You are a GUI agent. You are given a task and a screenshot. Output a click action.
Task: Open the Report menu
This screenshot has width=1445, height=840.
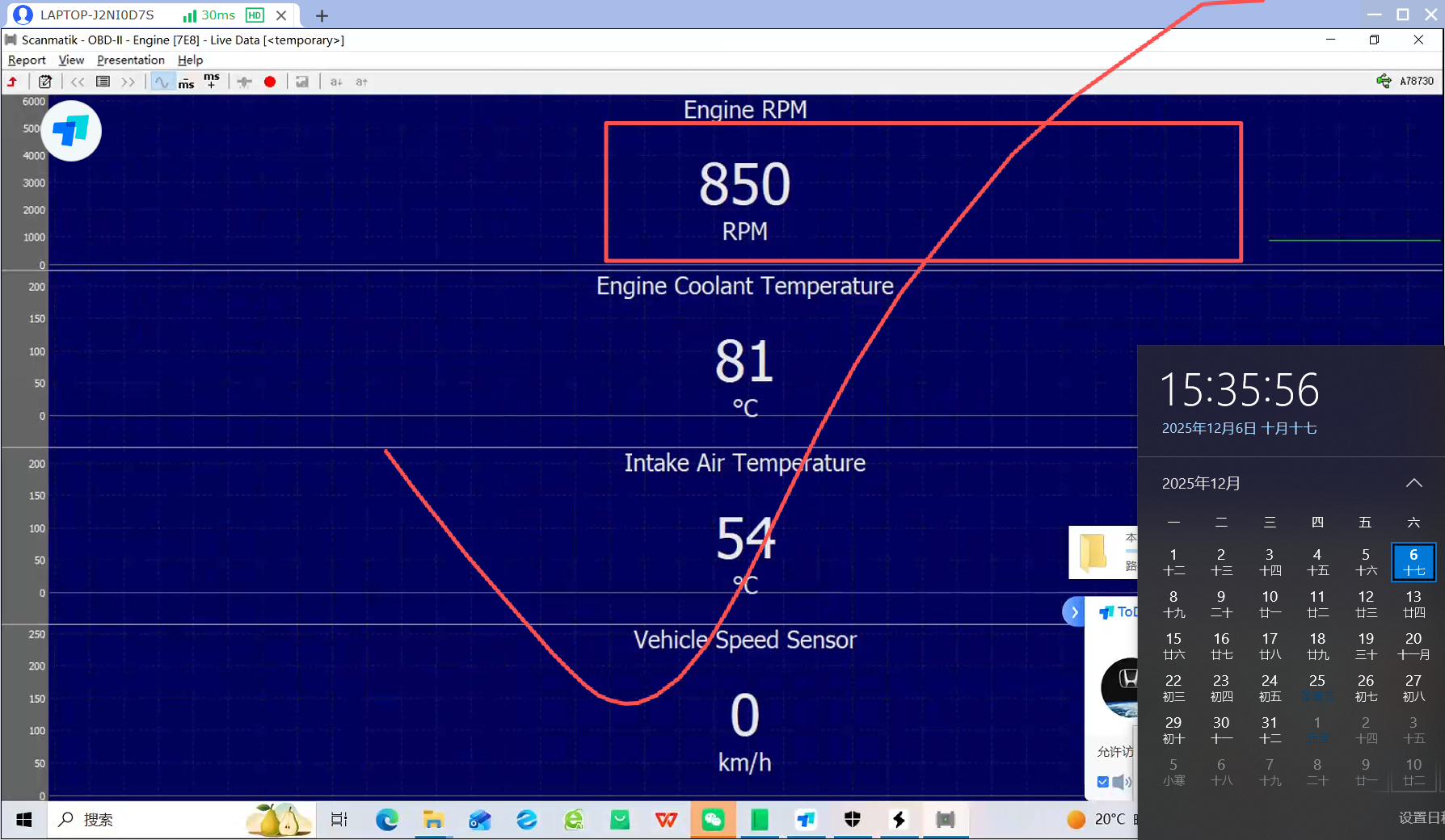27,60
